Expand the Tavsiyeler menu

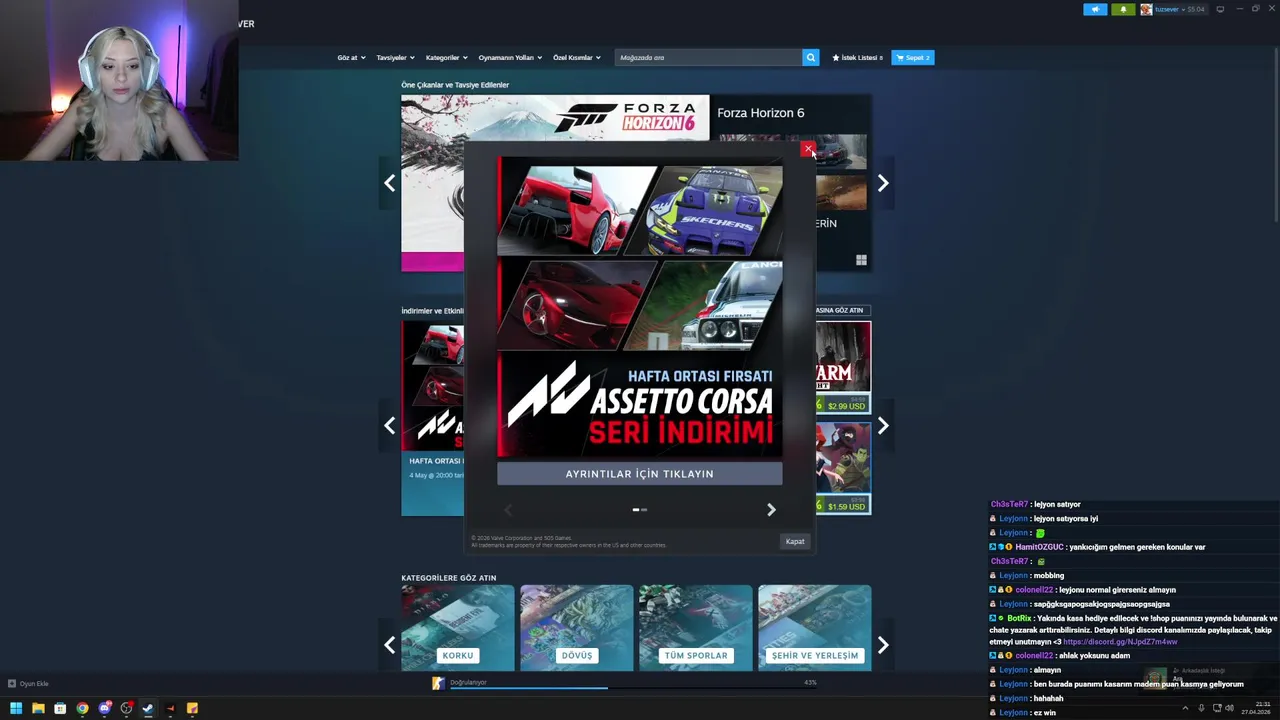395,58
